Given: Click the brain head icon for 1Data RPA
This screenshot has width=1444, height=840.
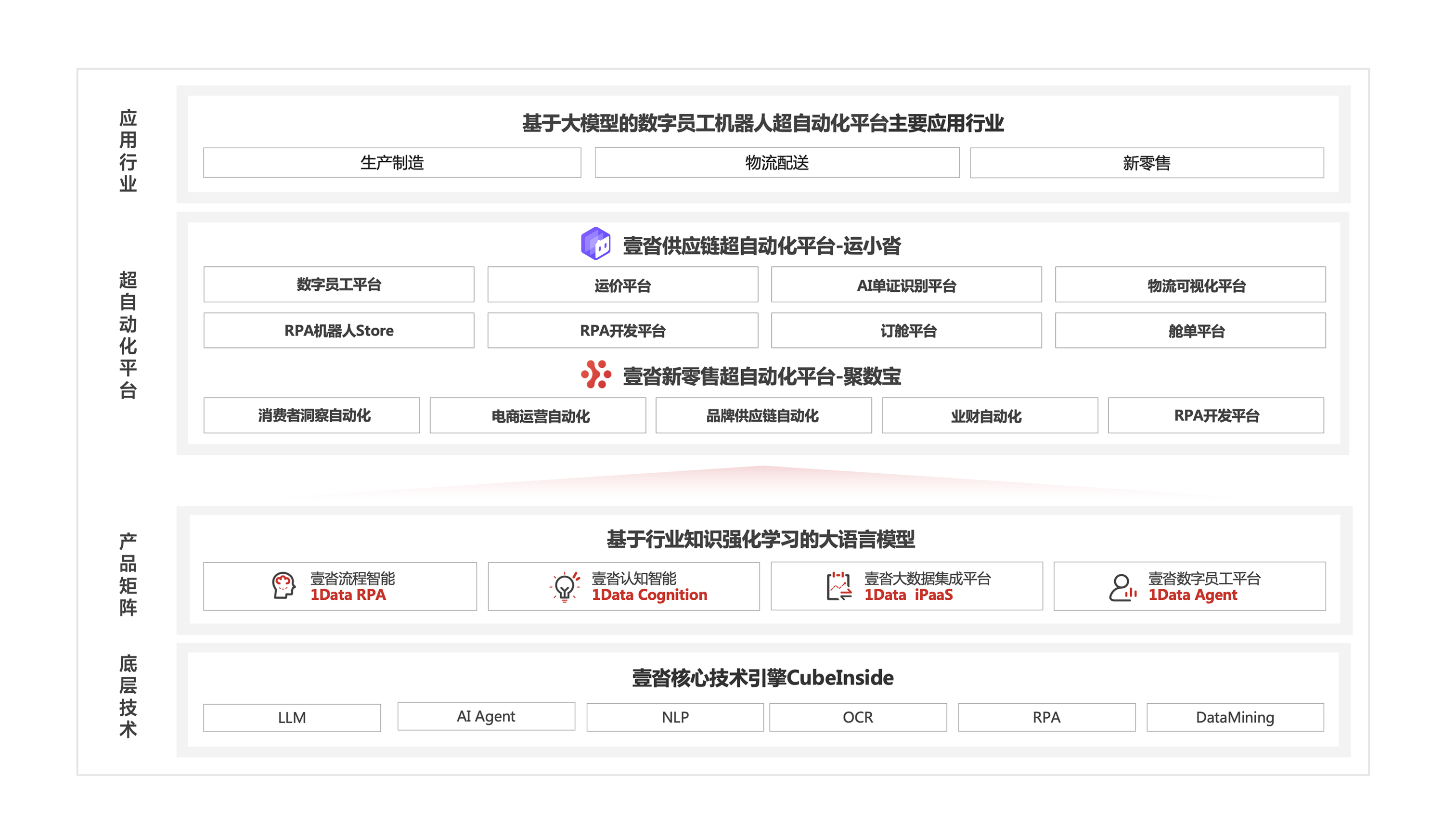Looking at the screenshot, I should [283, 586].
